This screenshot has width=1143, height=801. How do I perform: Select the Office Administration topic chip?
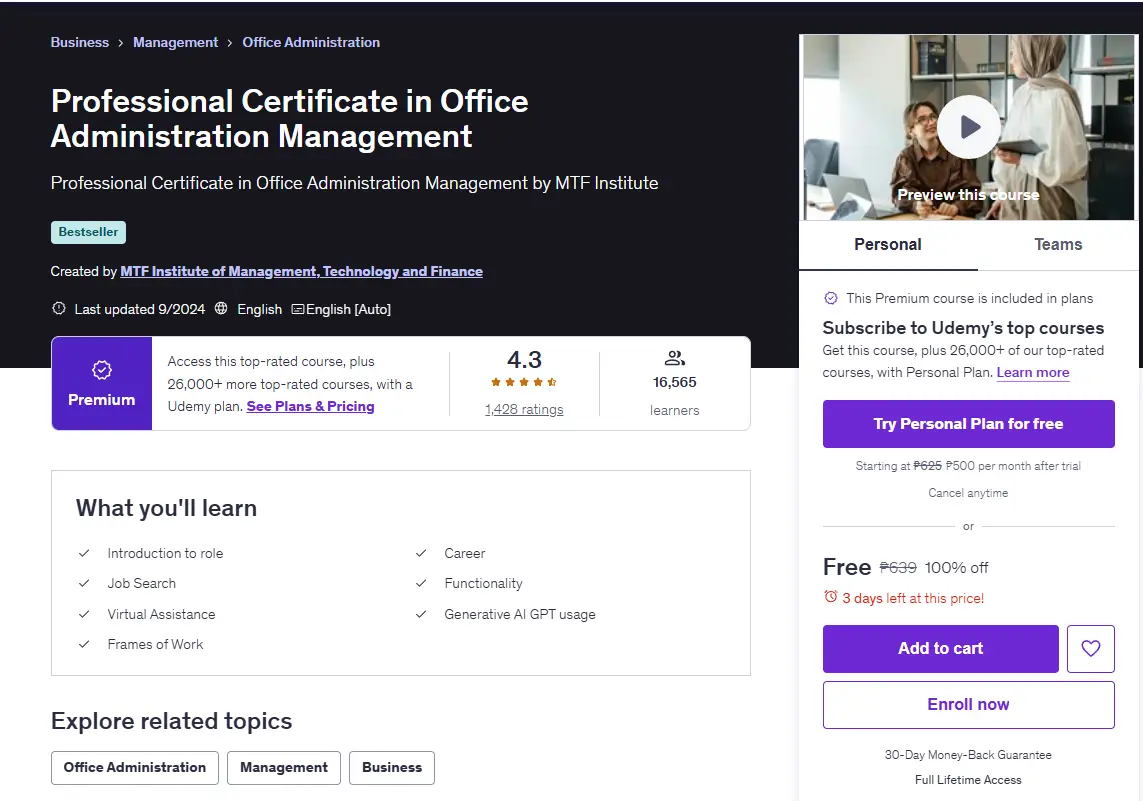135,767
